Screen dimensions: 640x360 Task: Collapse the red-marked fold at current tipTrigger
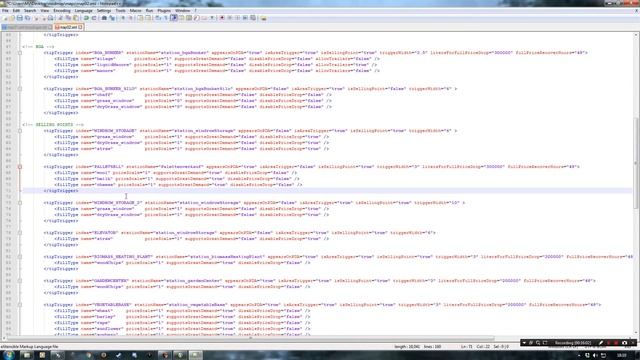(20, 167)
